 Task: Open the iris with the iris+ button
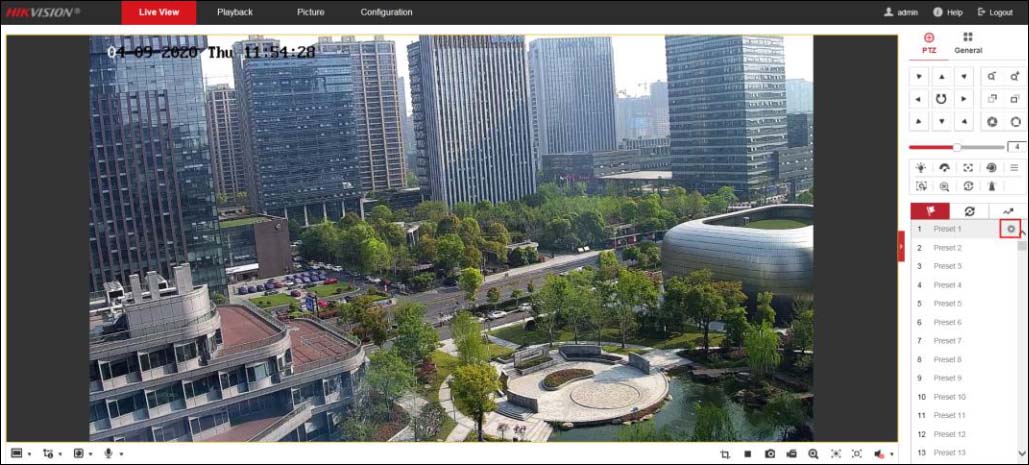click(1015, 121)
